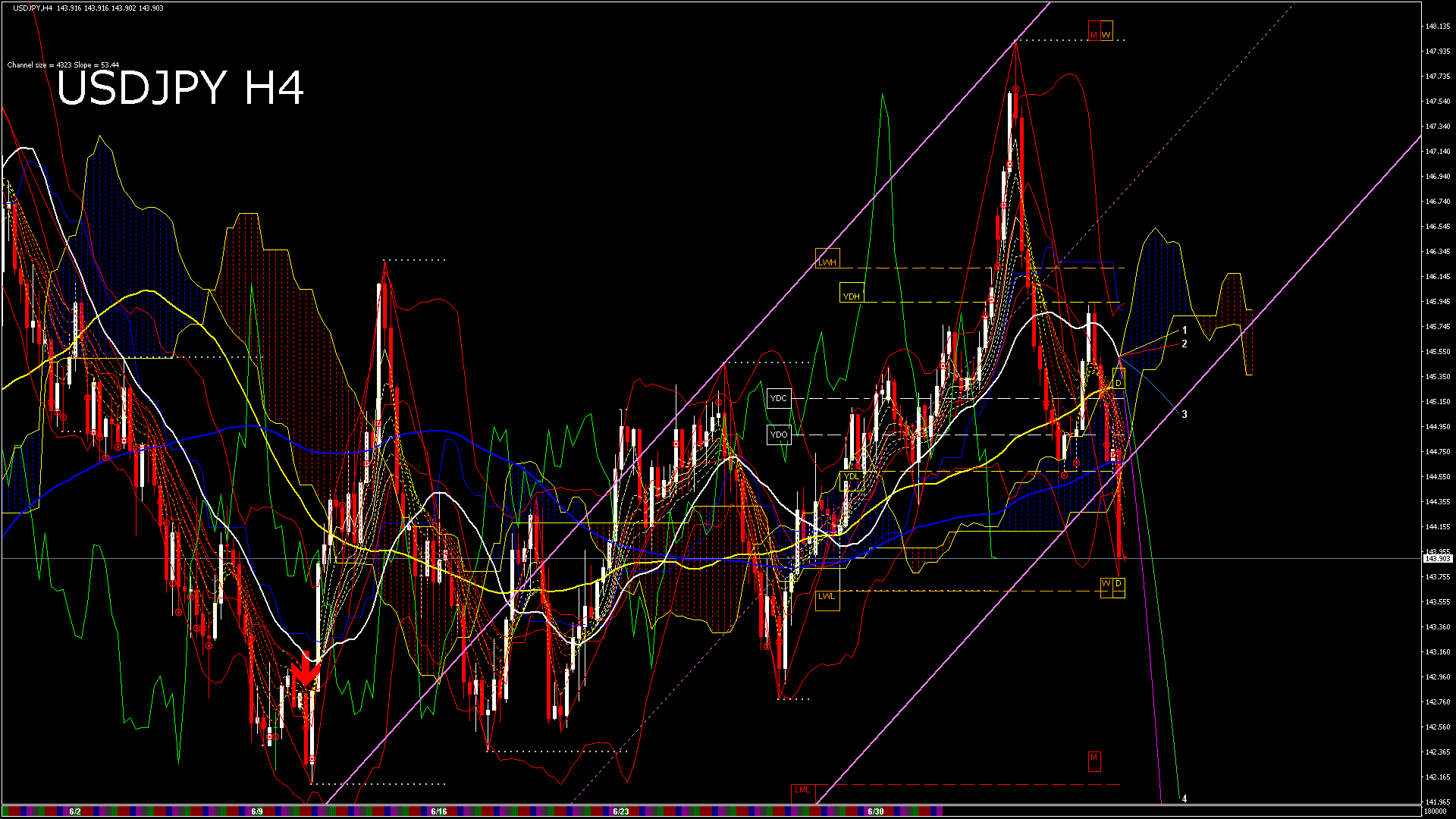Click forecast line label 4
Image resolution: width=1456 pixels, height=819 pixels.
pos(1185,799)
